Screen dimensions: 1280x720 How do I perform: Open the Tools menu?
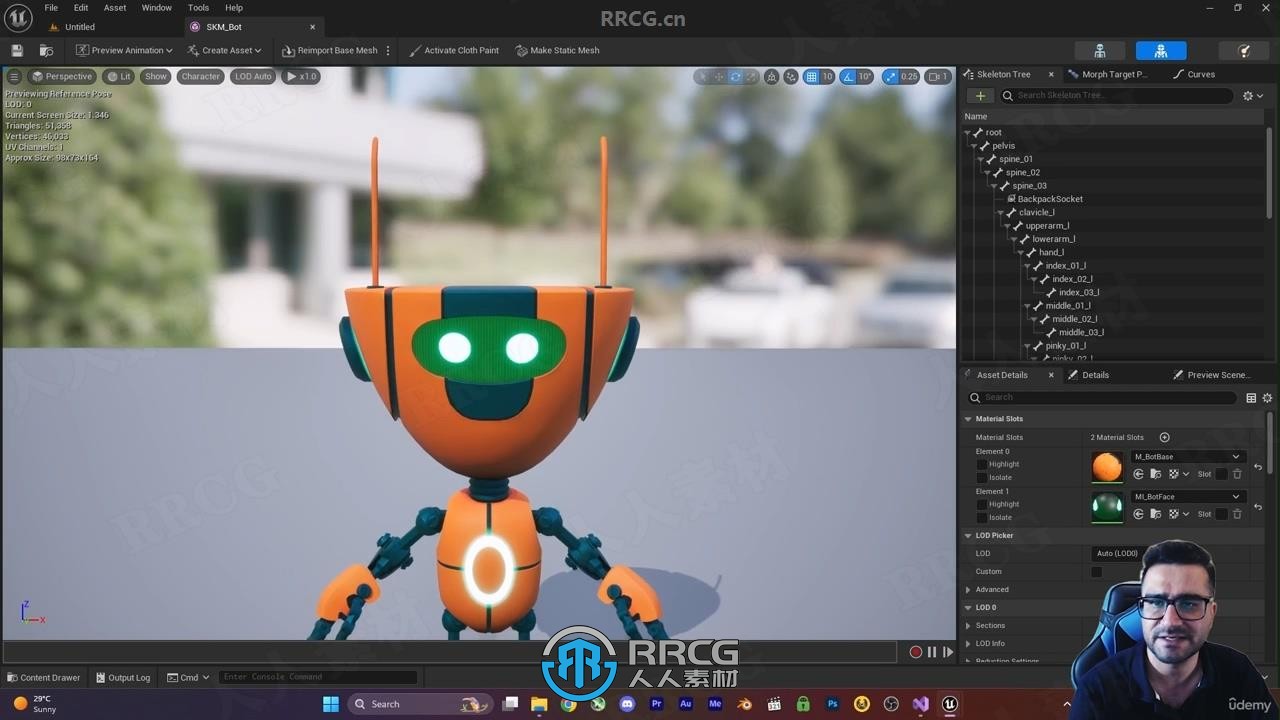click(x=199, y=8)
